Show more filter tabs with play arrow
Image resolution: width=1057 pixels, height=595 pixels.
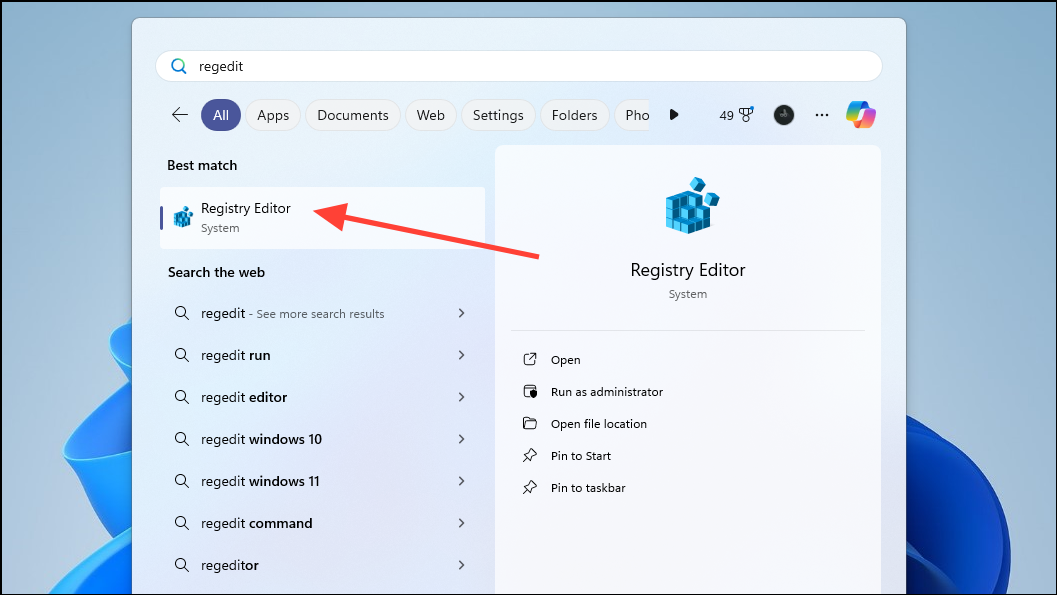[673, 115]
